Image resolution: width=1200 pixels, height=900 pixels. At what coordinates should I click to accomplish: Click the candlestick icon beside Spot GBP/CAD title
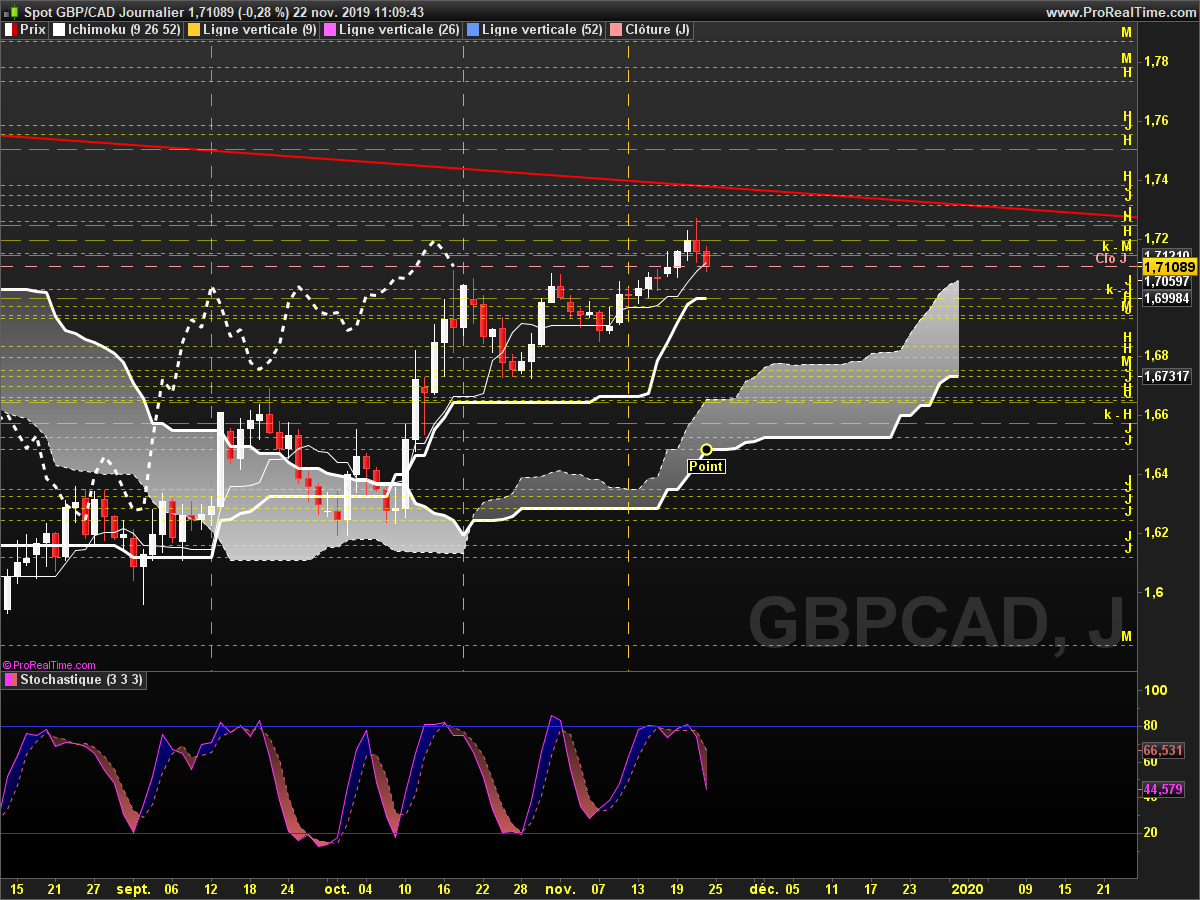pos(11,12)
